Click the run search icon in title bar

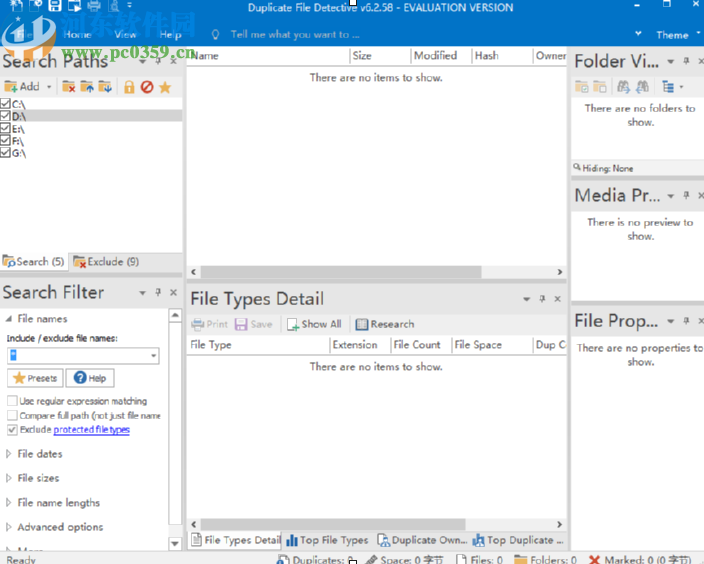point(74,6)
